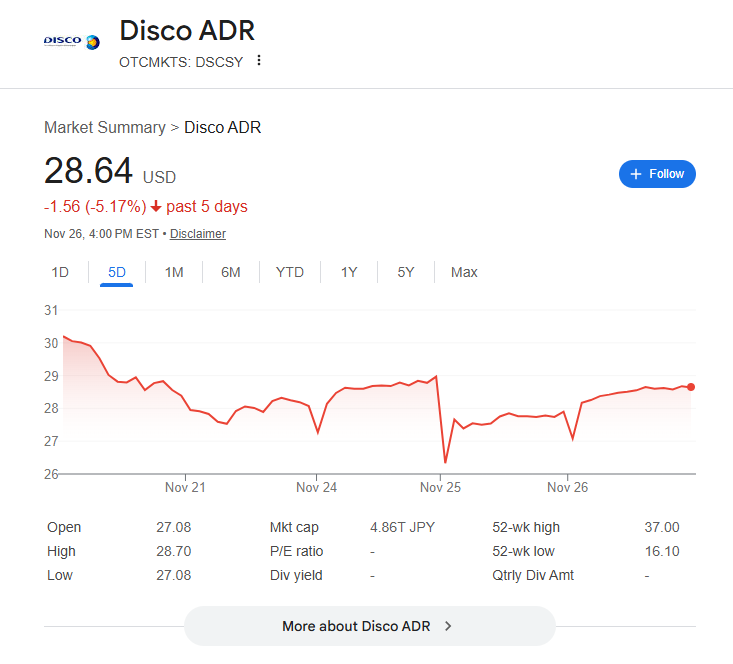Click the Disco ADR title heading
Screen dimensions: 733x664
(x=187, y=30)
